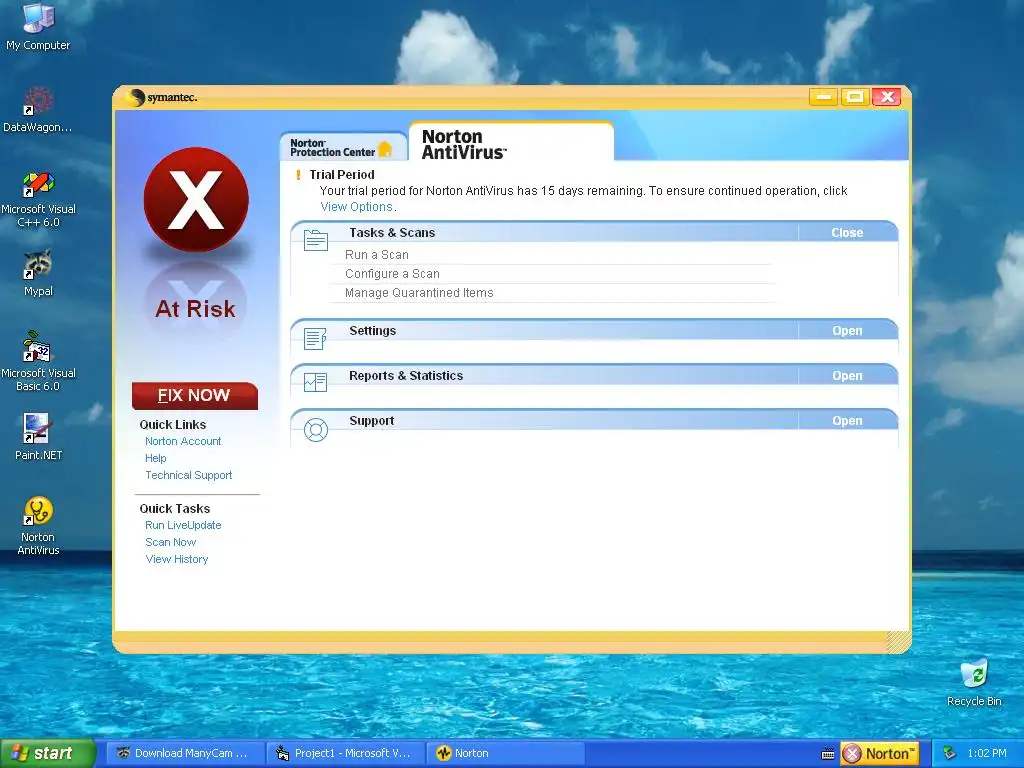Screen dimensions: 1024x768
Task: Click the Norton tray icon in taskbar
Action: click(880, 754)
